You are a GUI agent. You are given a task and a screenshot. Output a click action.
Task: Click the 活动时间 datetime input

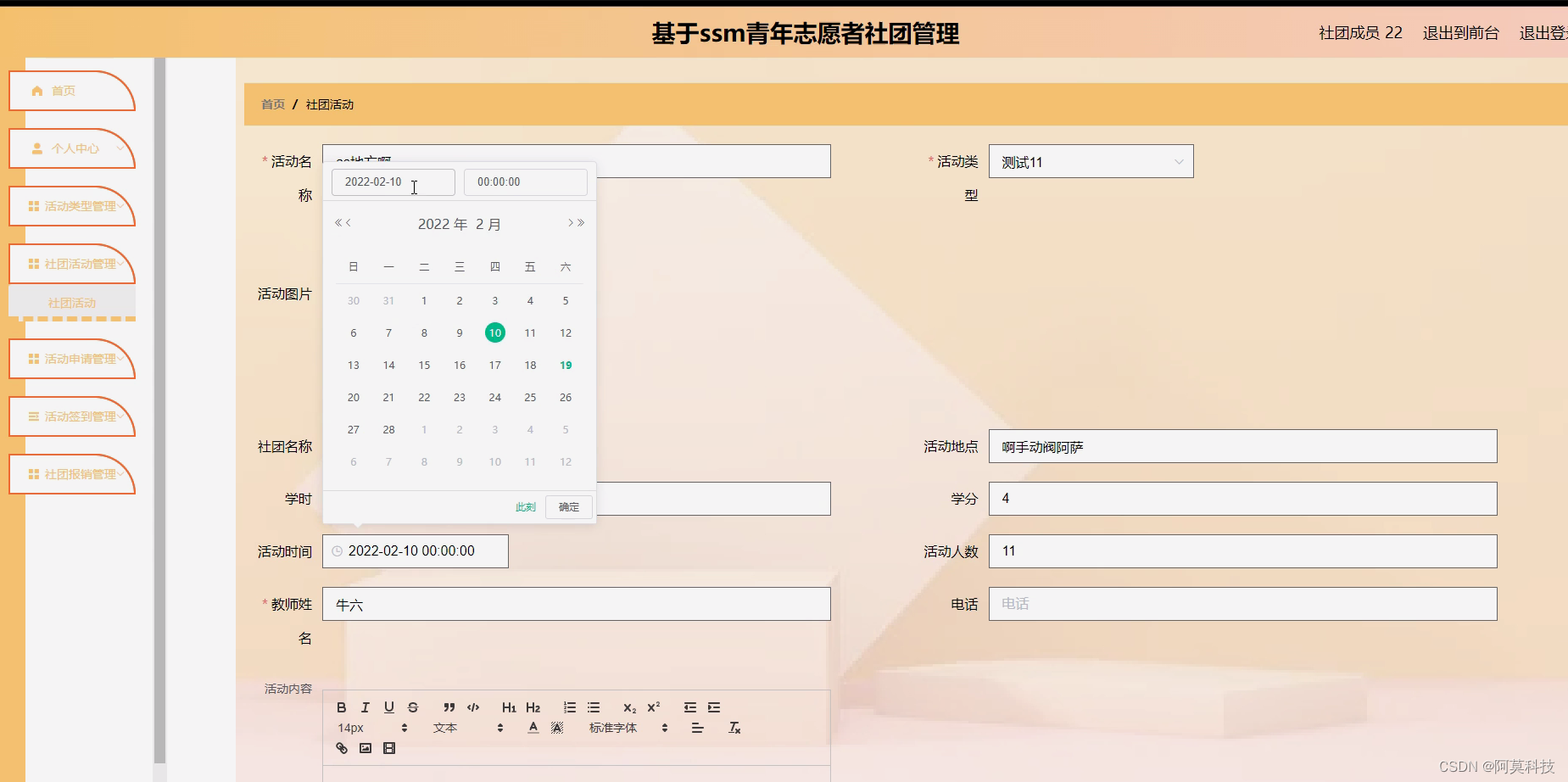point(416,551)
